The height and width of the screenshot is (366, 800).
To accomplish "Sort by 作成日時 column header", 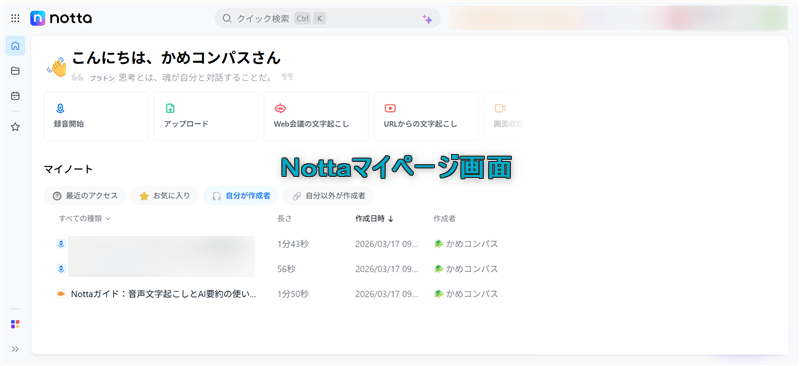I will tap(374, 218).
